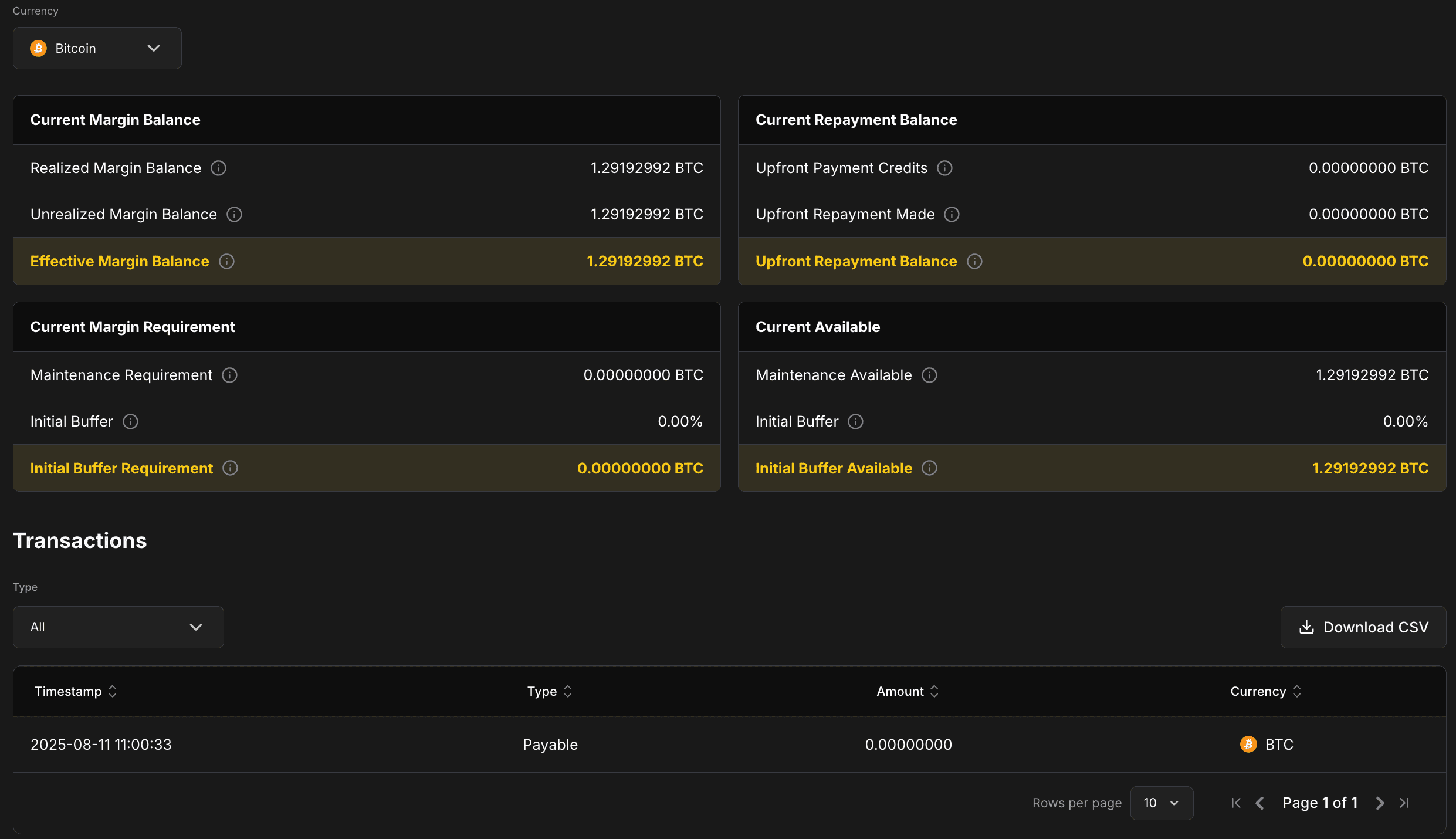Open the Rows per page dropdown
Screen dimensions: 1456x839
pos(1162,803)
